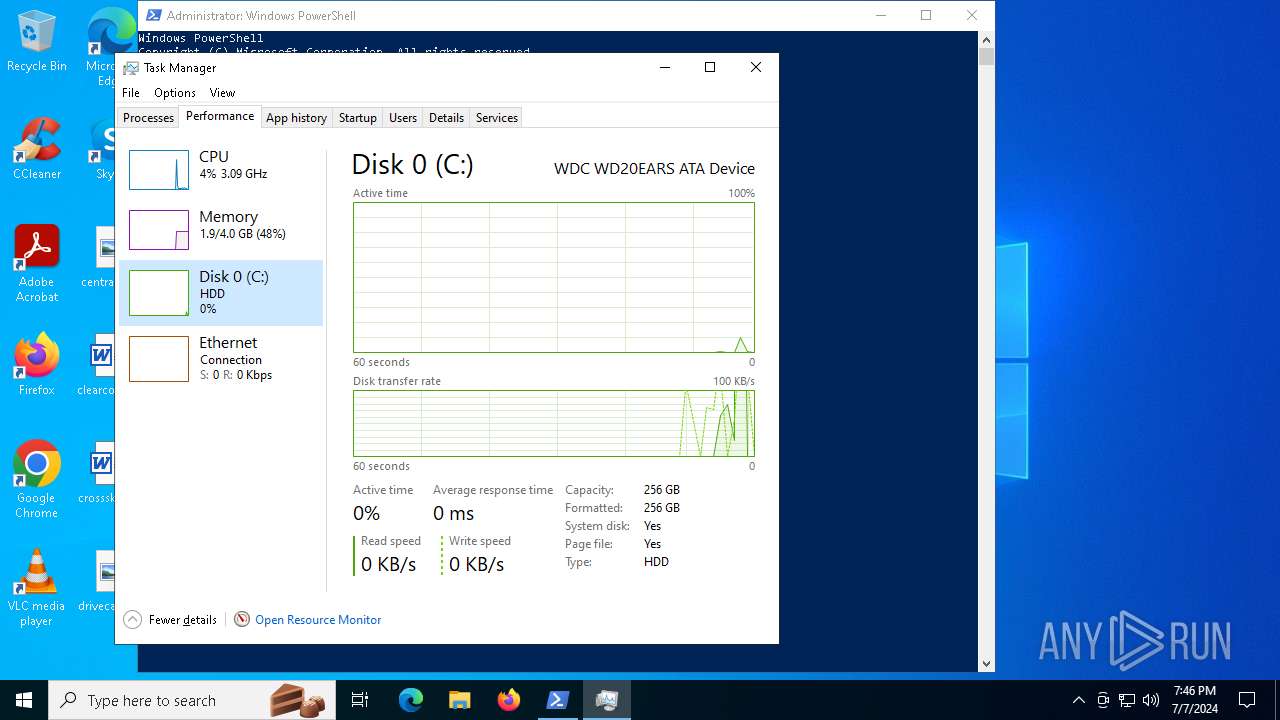
Task: Switch to the App history tab
Action: (296, 118)
